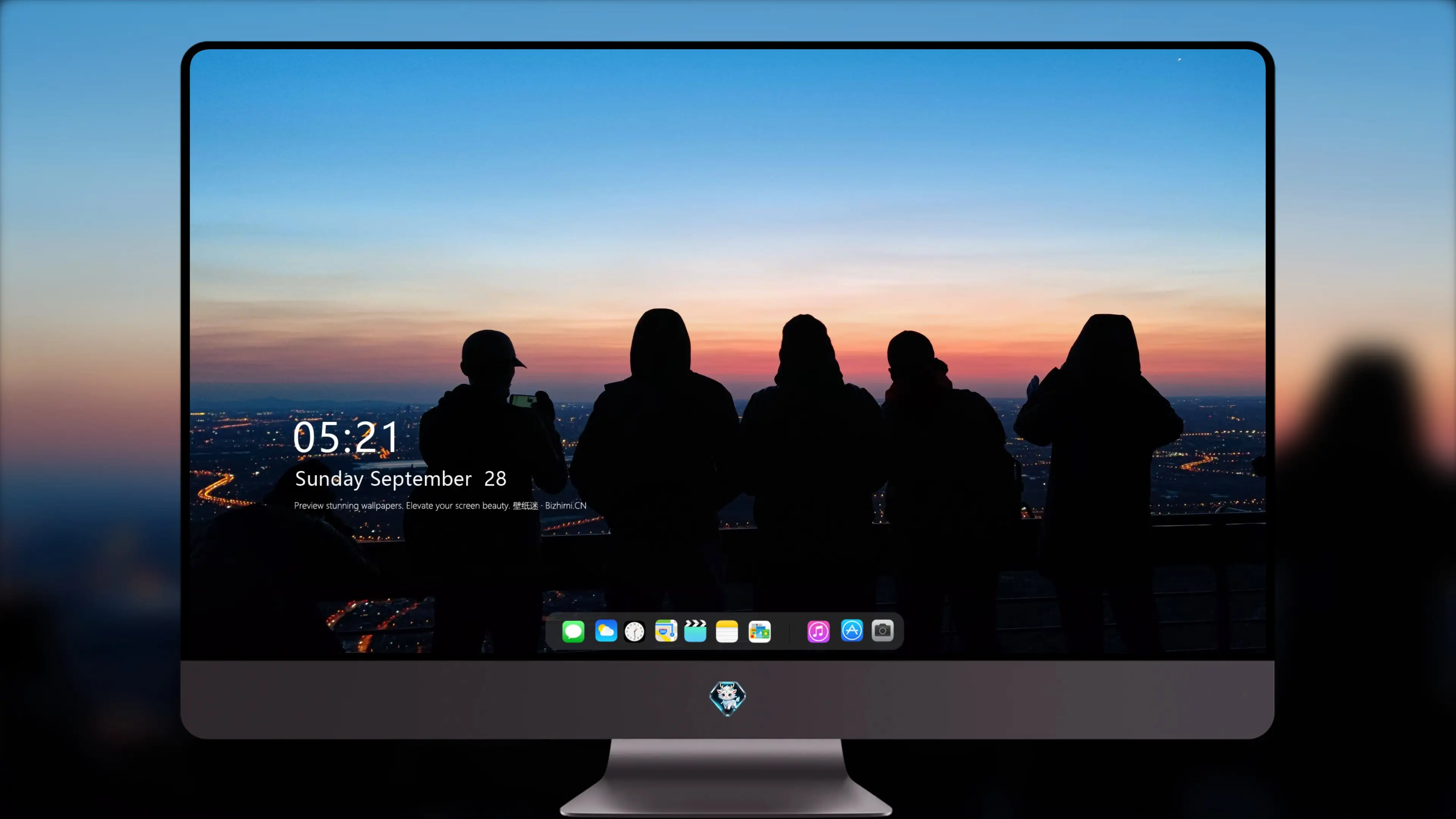This screenshot has width=1456, height=819.
Task: Open the Messages app in the dock
Action: coord(573,631)
